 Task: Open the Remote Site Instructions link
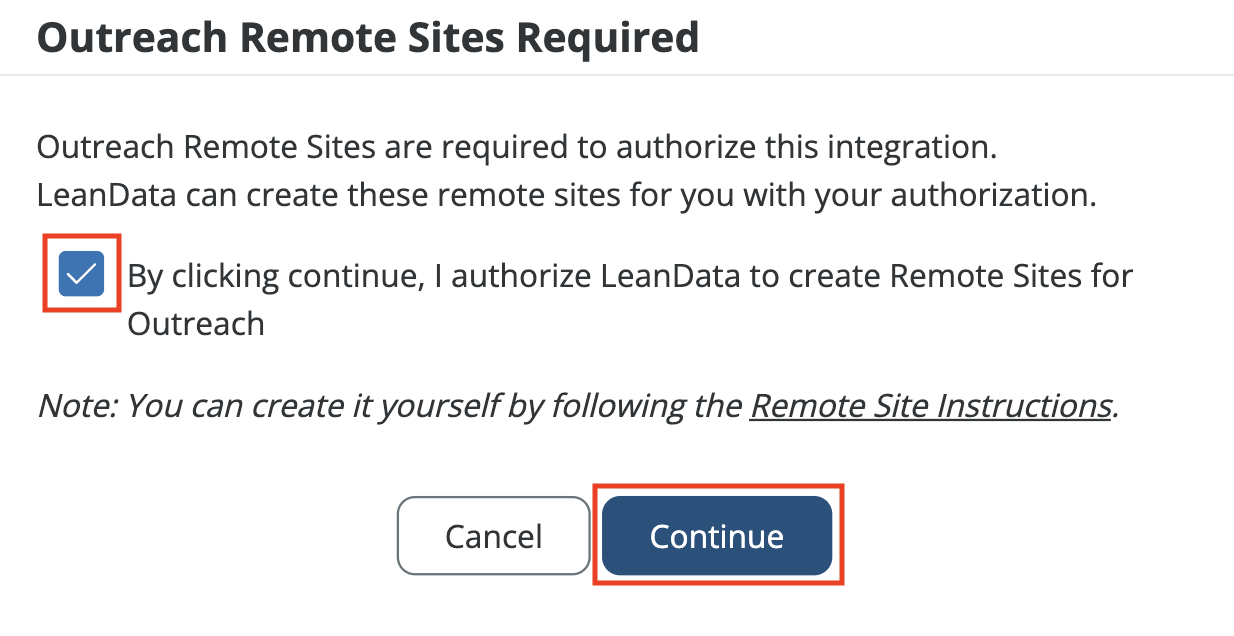click(x=930, y=405)
